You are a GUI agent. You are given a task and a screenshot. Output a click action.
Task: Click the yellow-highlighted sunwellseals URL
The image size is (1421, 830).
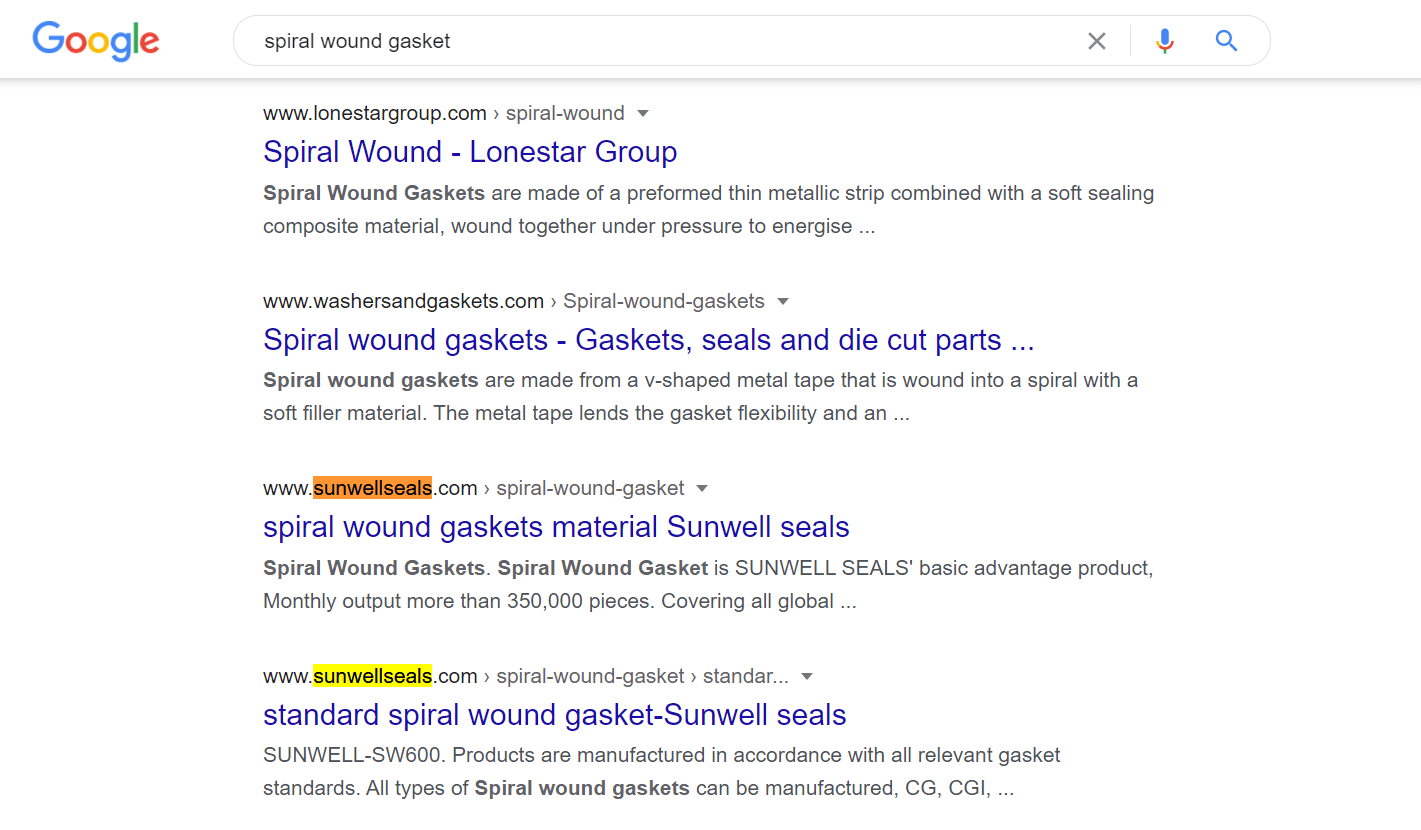pos(372,676)
